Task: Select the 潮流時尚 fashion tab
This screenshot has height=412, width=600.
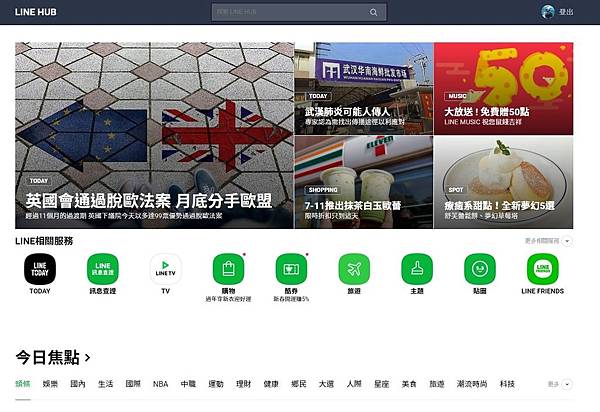Action: point(472,384)
